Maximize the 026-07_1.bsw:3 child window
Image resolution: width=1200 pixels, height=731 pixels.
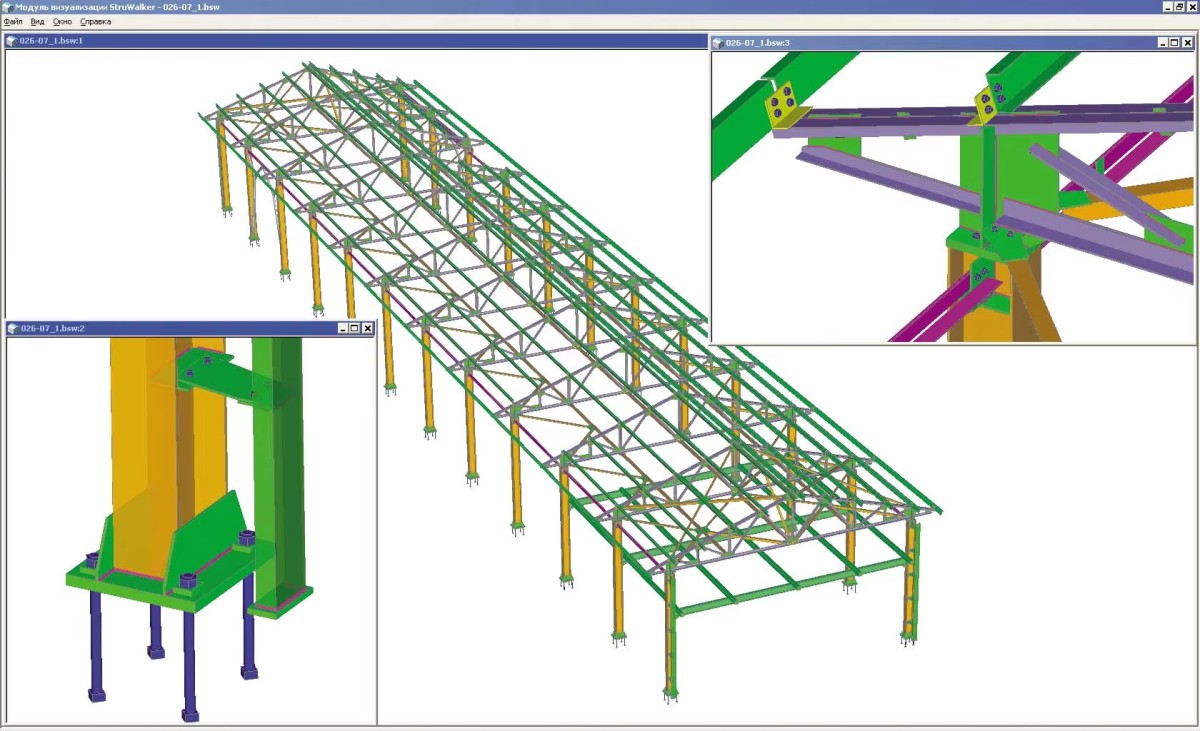[1174, 43]
